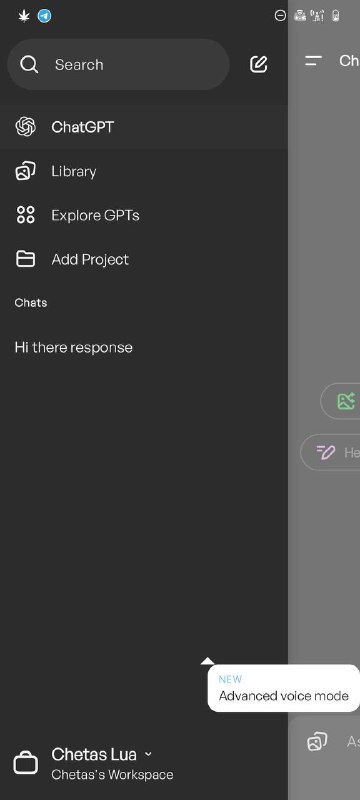360x800 pixels.
Task: Expand the Chetas Lua account chevron
Action: 148,754
